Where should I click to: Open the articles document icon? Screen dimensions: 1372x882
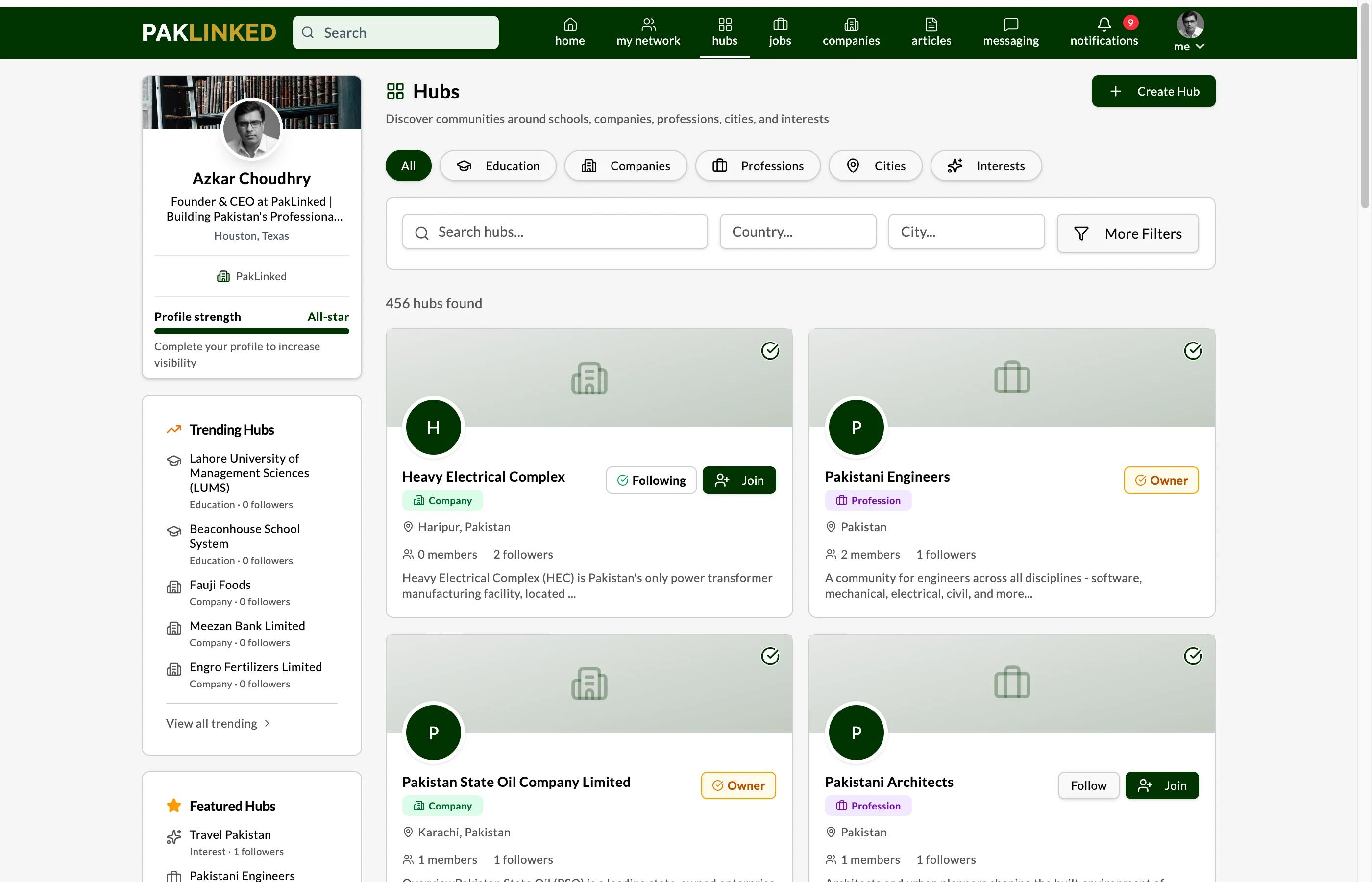point(931,24)
